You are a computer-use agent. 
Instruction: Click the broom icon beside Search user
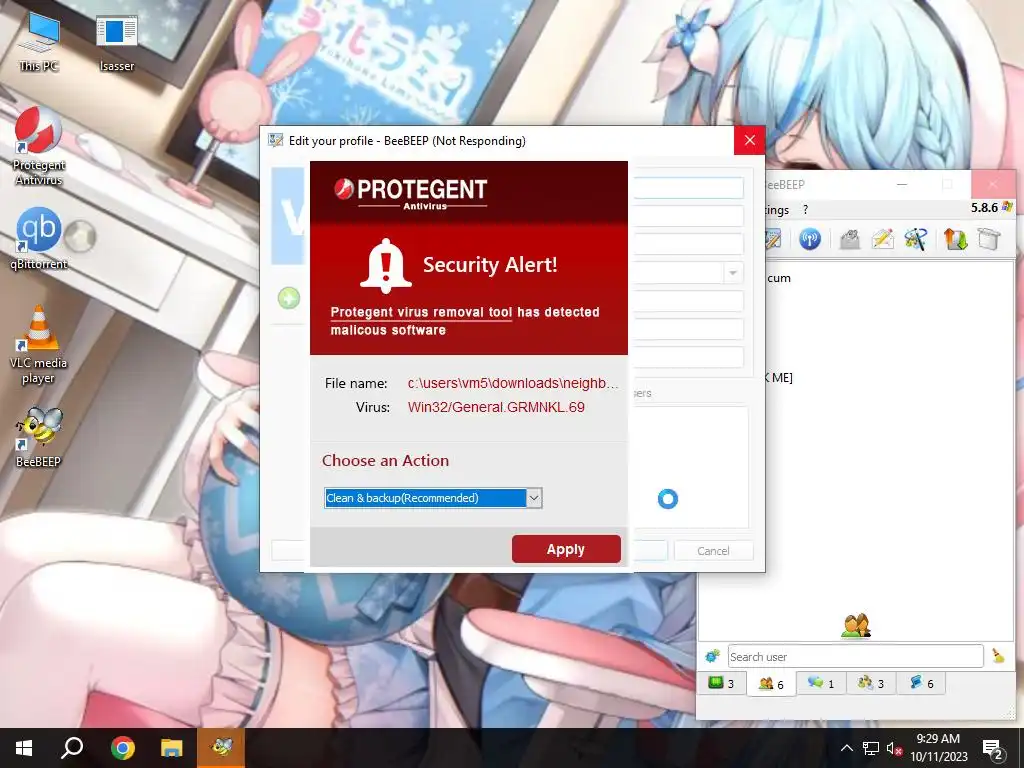[x=998, y=656]
